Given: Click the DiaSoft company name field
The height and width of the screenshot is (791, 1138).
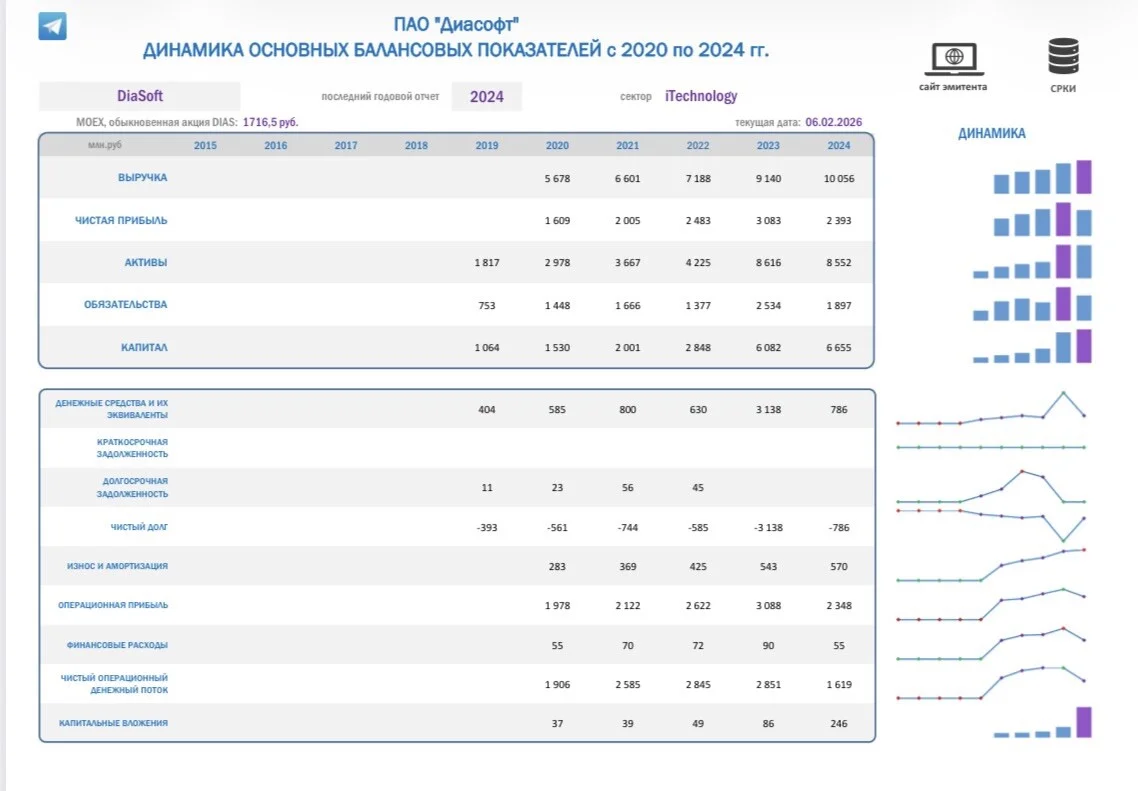Looking at the screenshot, I should pyautogui.click(x=139, y=96).
